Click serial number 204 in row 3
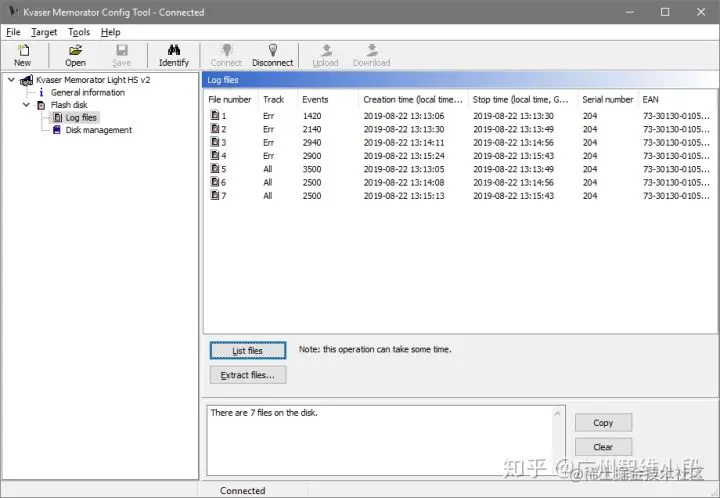Screen dimensions: 720x498 (x=590, y=142)
